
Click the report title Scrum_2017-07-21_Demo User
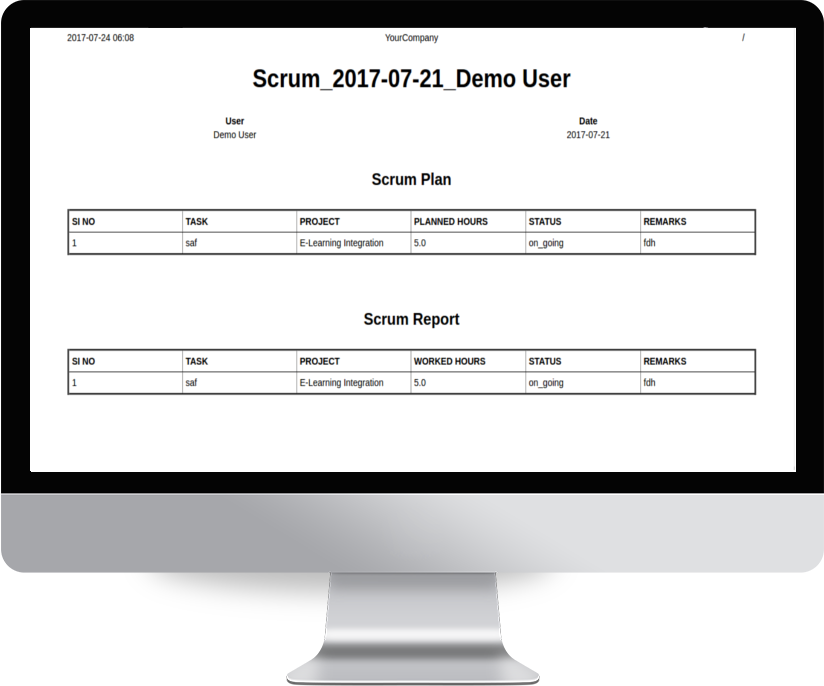coord(411,79)
